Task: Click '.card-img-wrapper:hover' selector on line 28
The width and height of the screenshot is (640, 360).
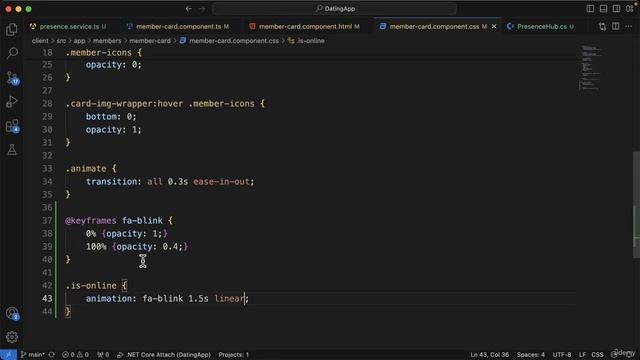Action: click(x=124, y=104)
